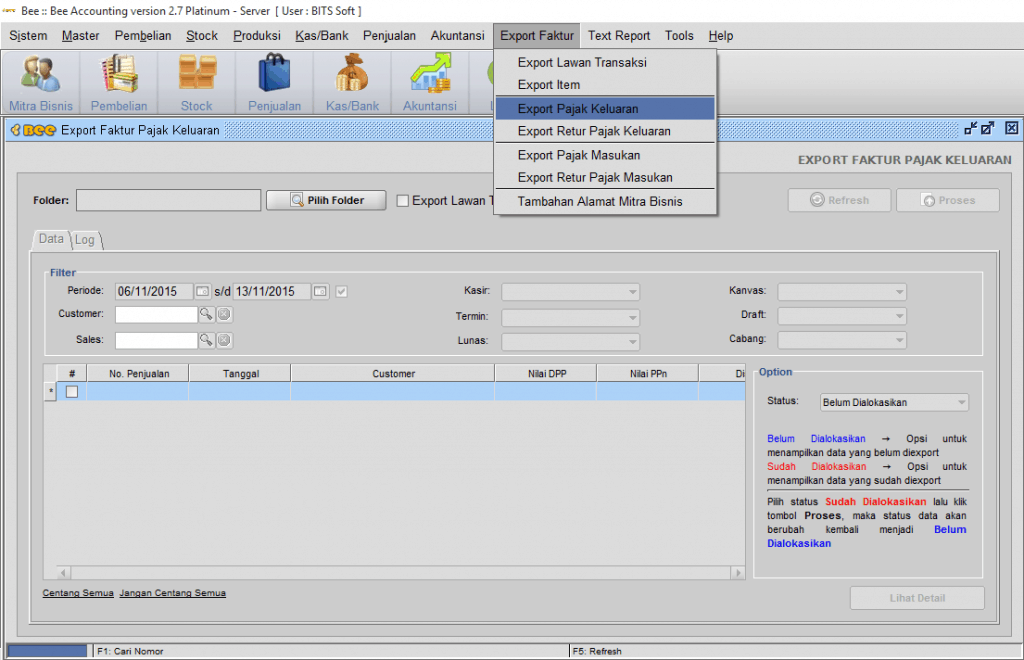The image size is (1024, 660).
Task: Click the No. Penjualan column header
Action: pyautogui.click(x=138, y=373)
